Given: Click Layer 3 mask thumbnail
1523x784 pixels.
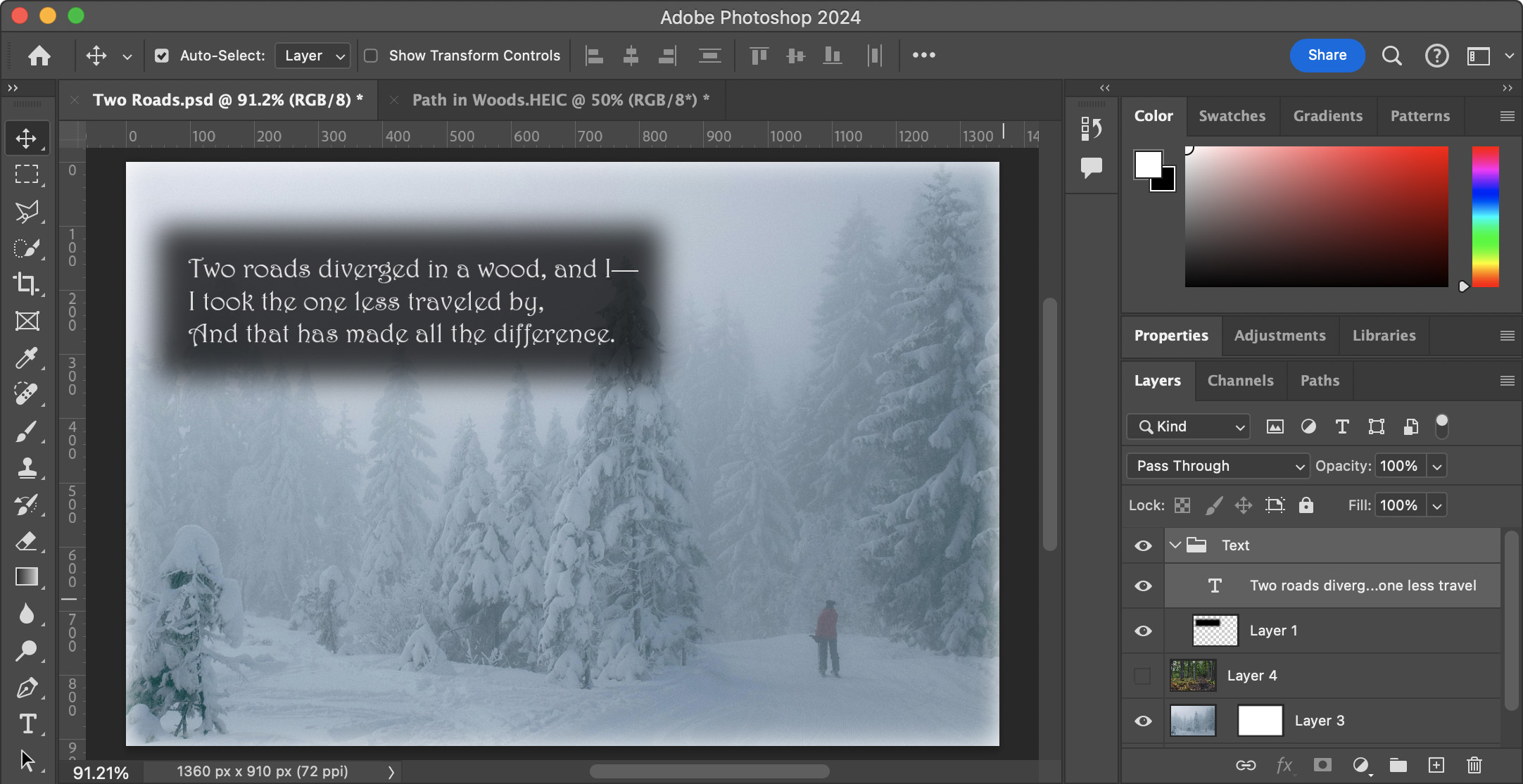Looking at the screenshot, I should pyautogui.click(x=1260, y=721).
